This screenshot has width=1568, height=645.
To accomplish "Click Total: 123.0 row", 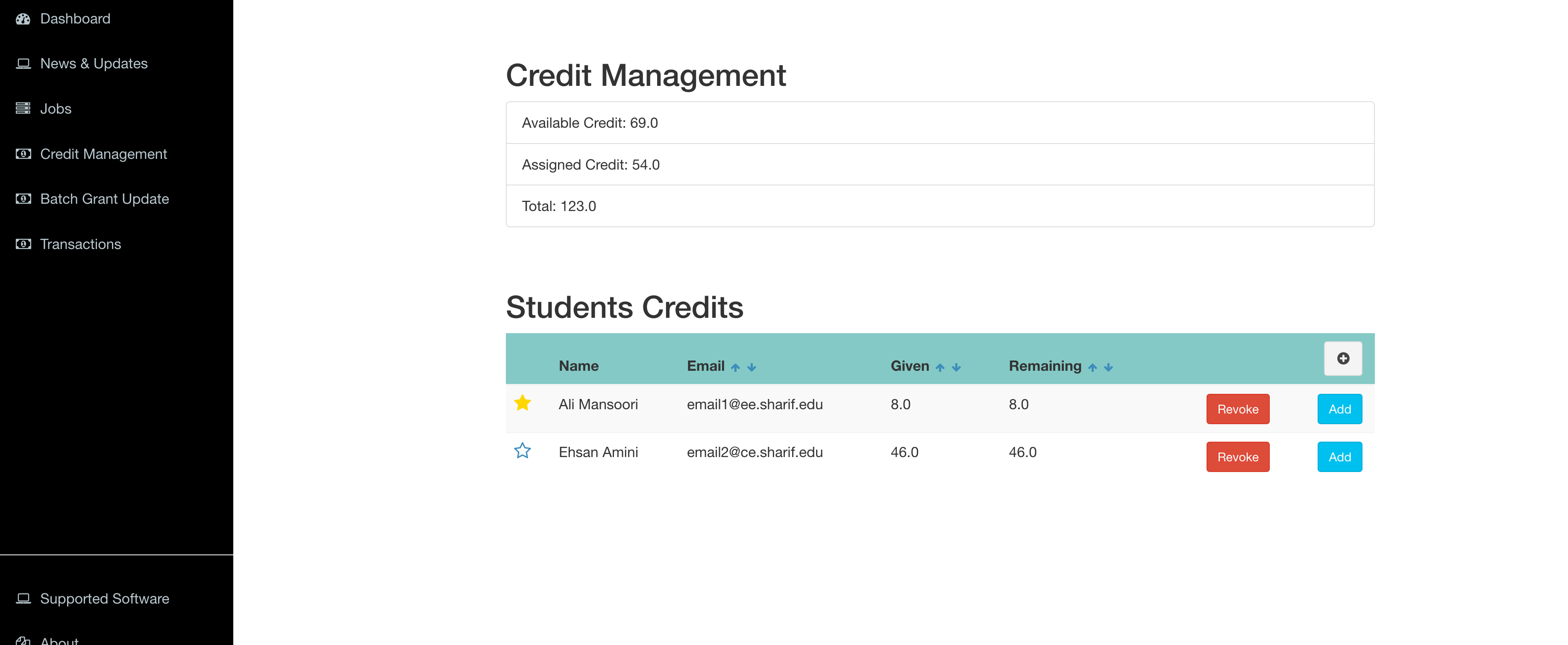I will pyautogui.click(x=940, y=206).
